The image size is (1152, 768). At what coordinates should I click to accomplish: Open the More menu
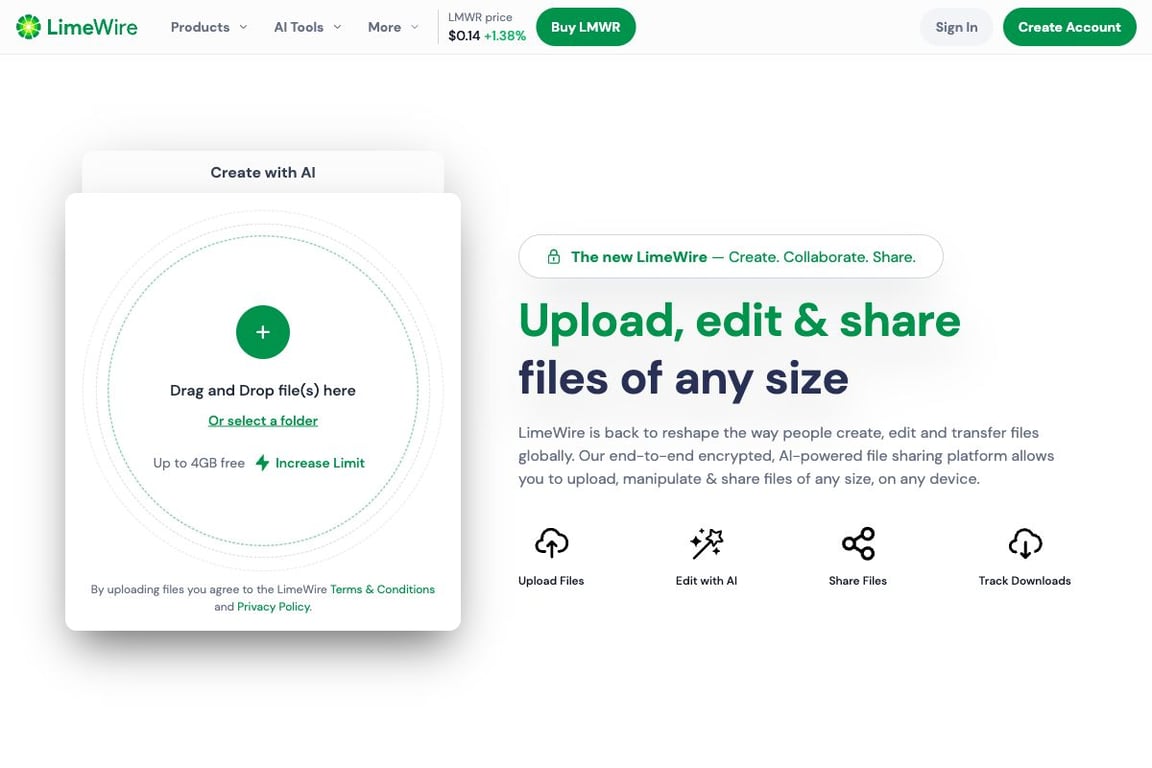[393, 27]
